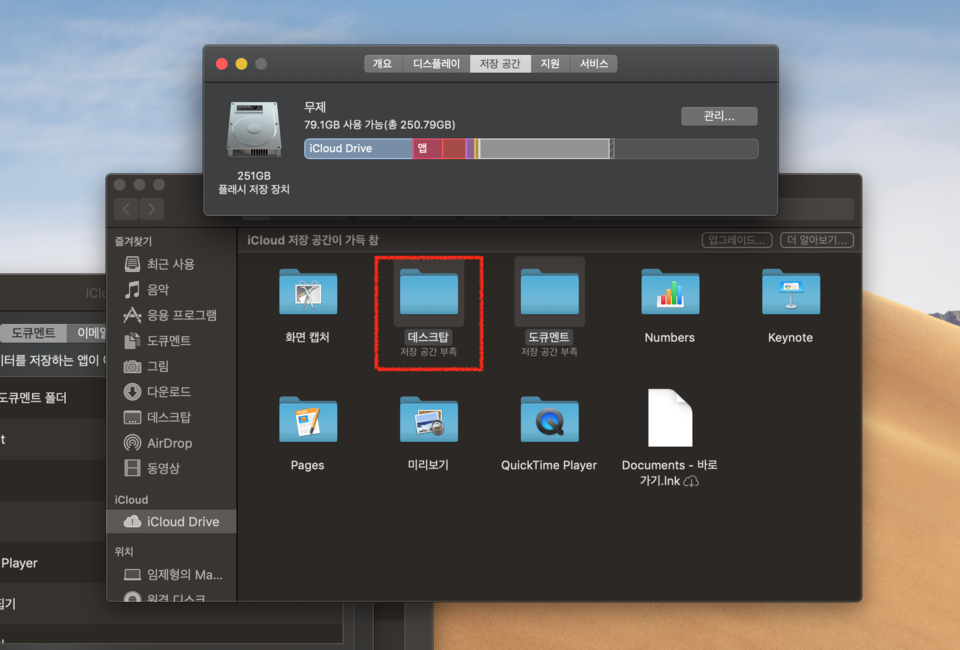
Task: Open the 미리보기 folder
Action: [428, 421]
